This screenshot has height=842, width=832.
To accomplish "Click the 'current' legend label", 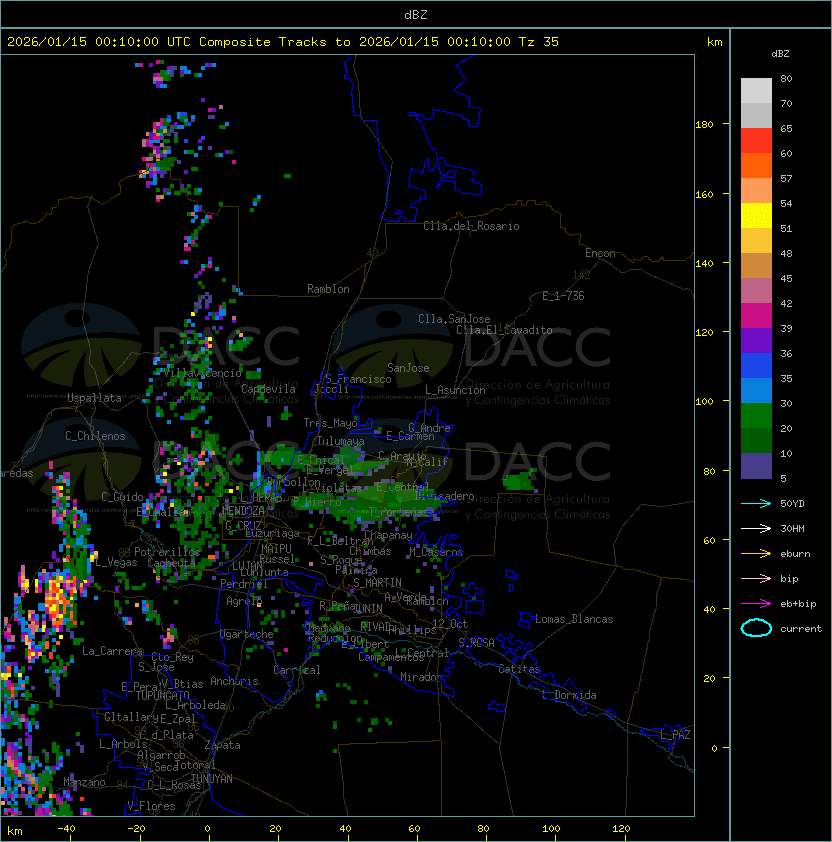I will tap(801, 629).
